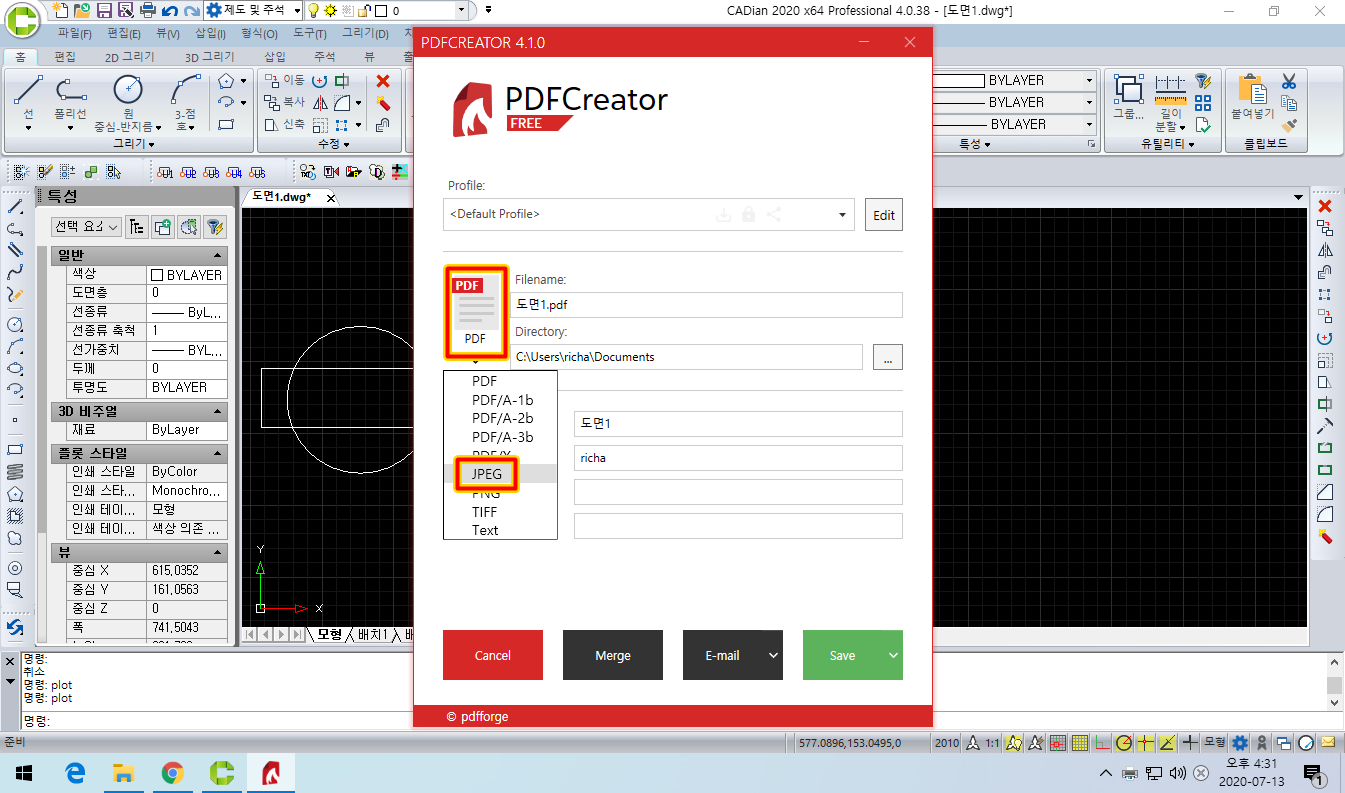Click the Cancel button in PDFCreator

click(493, 655)
